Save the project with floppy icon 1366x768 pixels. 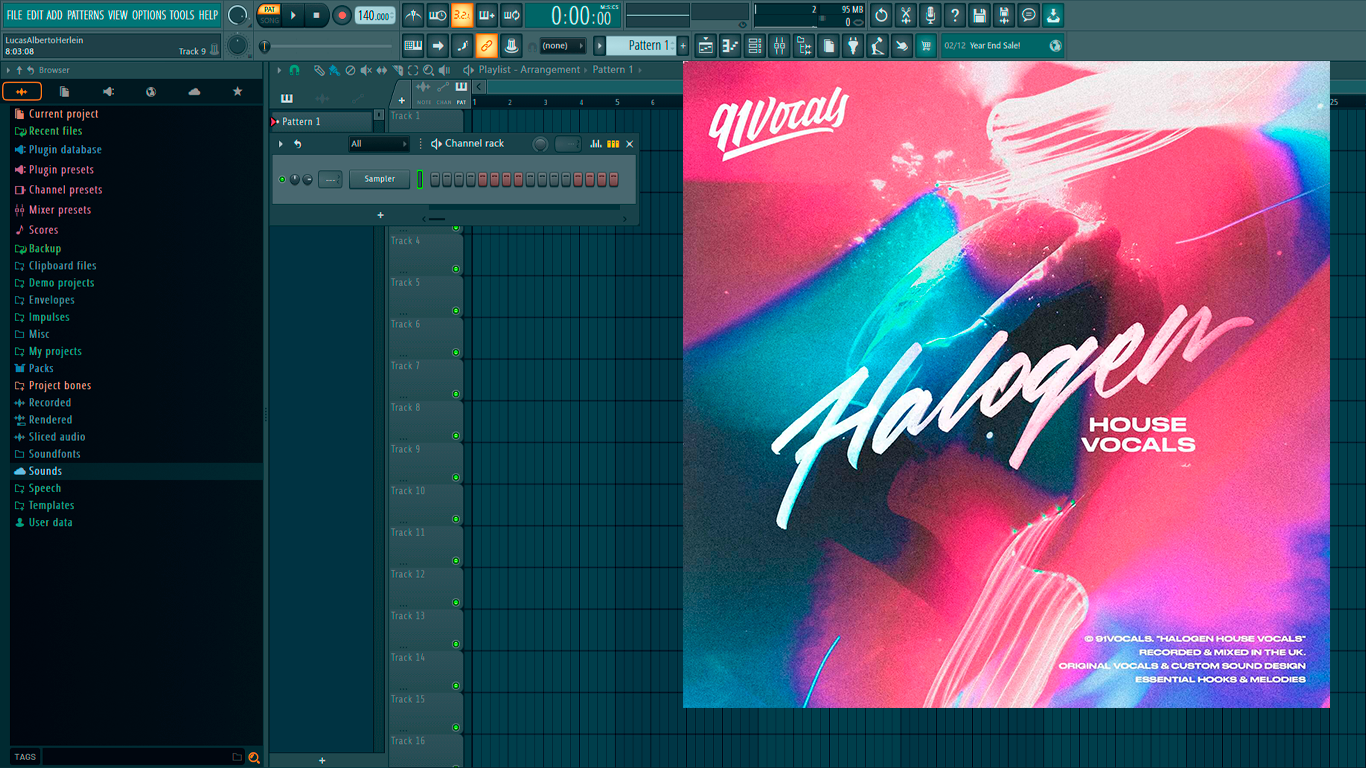980,15
